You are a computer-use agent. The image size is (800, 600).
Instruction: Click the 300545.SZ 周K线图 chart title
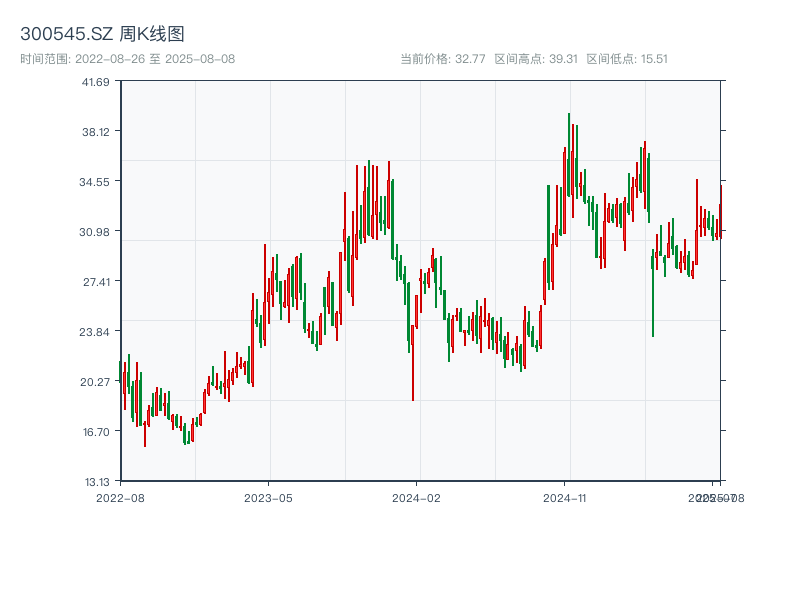(x=102, y=34)
